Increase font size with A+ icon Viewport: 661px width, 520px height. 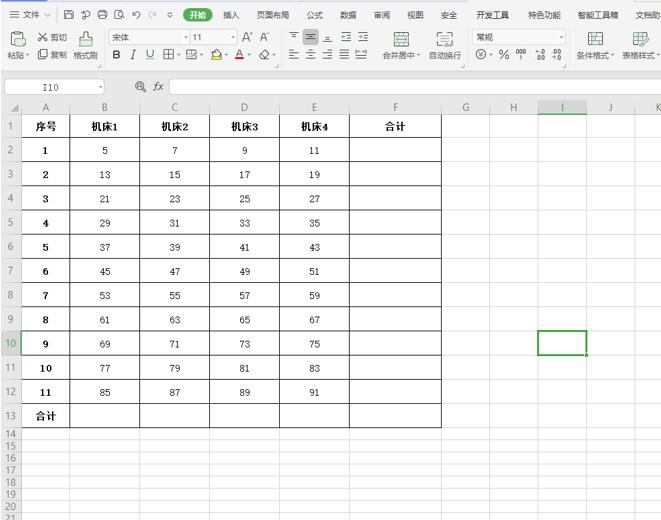(x=247, y=37)
